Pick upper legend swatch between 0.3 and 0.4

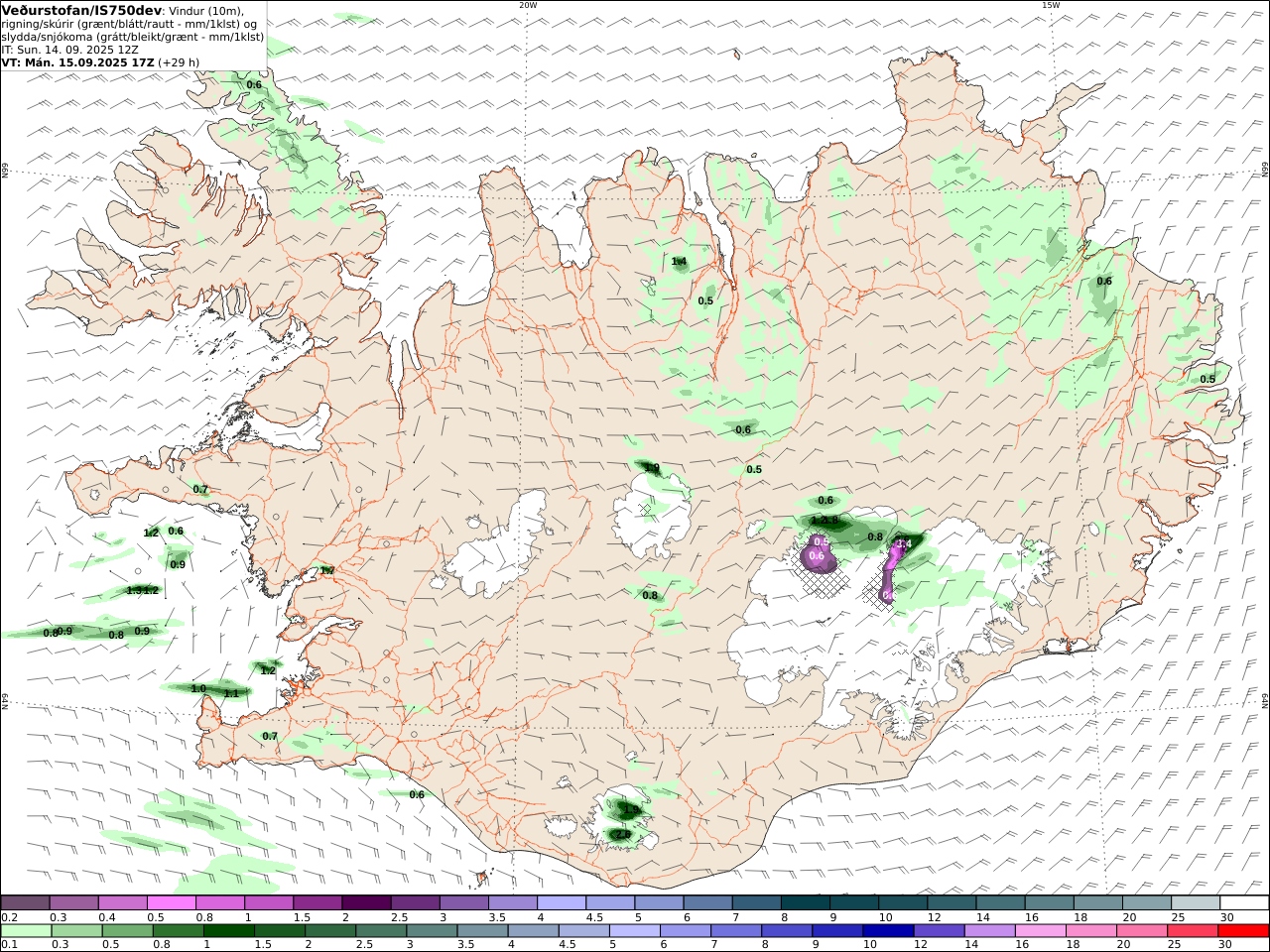tap(74, 903)
